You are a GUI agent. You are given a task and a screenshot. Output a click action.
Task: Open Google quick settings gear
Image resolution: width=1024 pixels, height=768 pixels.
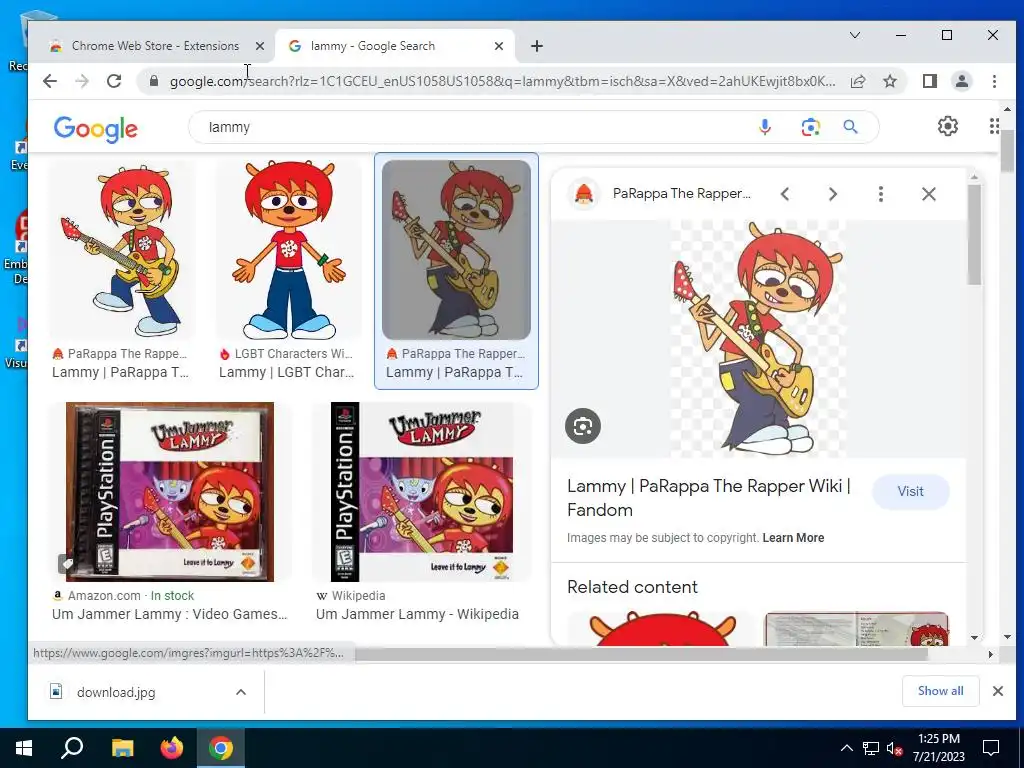click(948, 126)
